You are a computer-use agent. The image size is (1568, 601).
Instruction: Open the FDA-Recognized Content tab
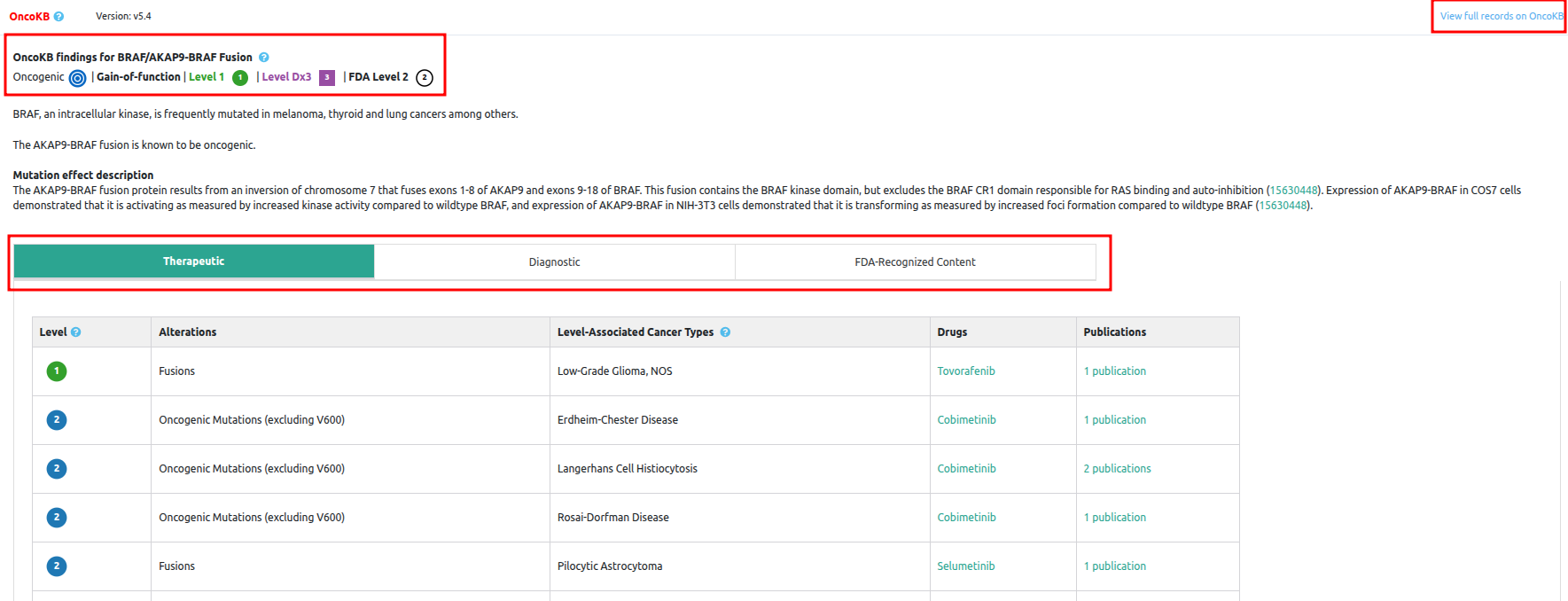[915, 262]
